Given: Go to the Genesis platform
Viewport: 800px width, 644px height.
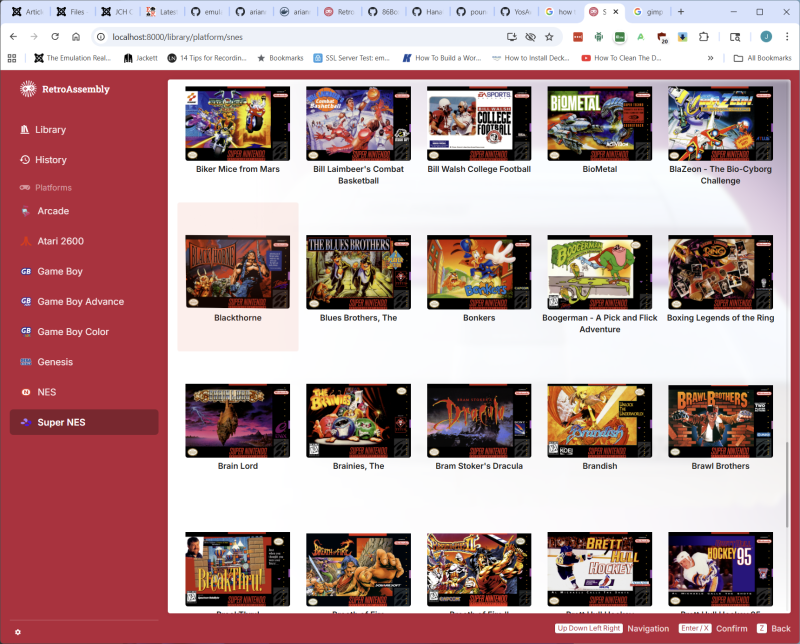Looking at the screenshot, I should (x=54, y=362).
